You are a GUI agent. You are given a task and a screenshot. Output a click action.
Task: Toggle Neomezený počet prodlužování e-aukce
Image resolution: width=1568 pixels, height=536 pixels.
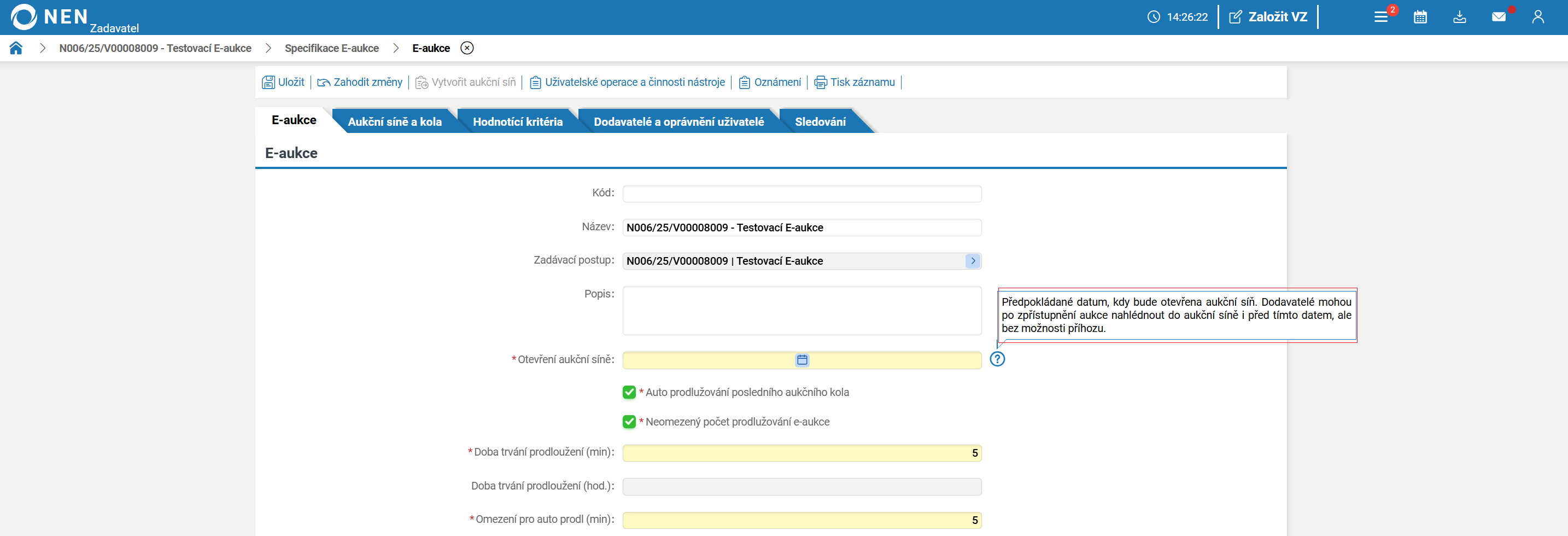(629, 422)
